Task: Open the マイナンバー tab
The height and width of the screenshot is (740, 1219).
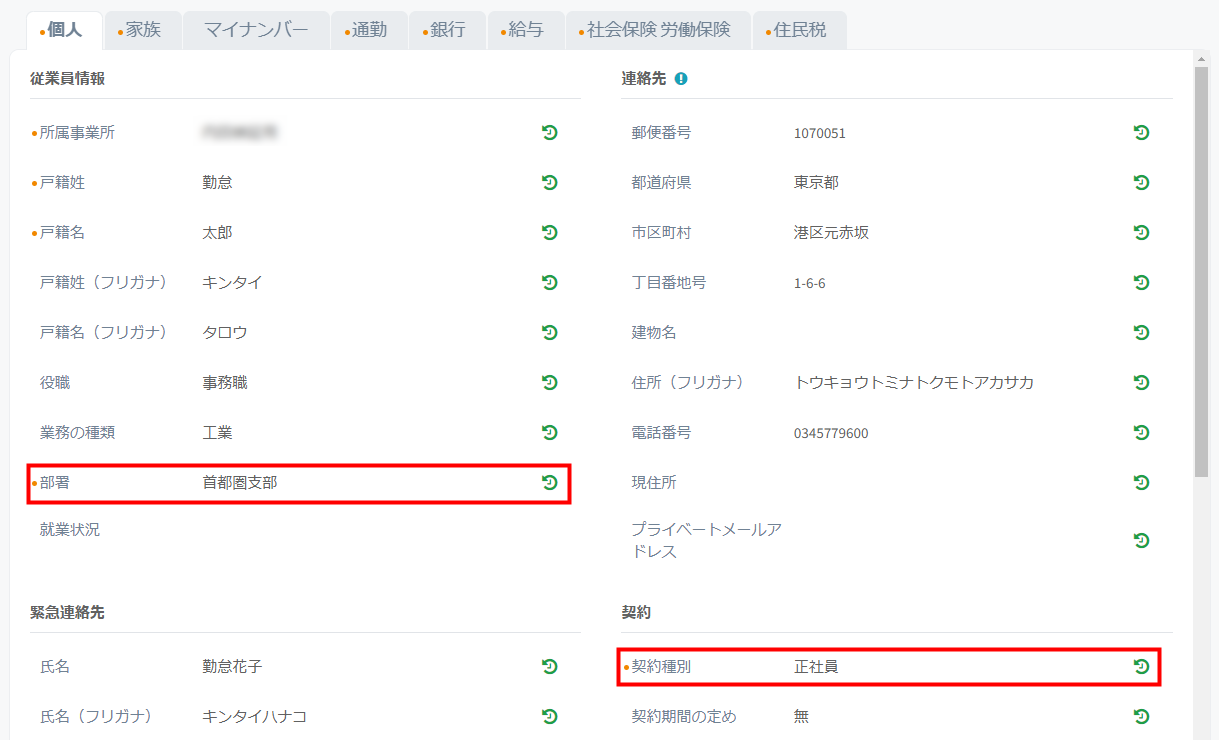Action: (x=256, y=30)
